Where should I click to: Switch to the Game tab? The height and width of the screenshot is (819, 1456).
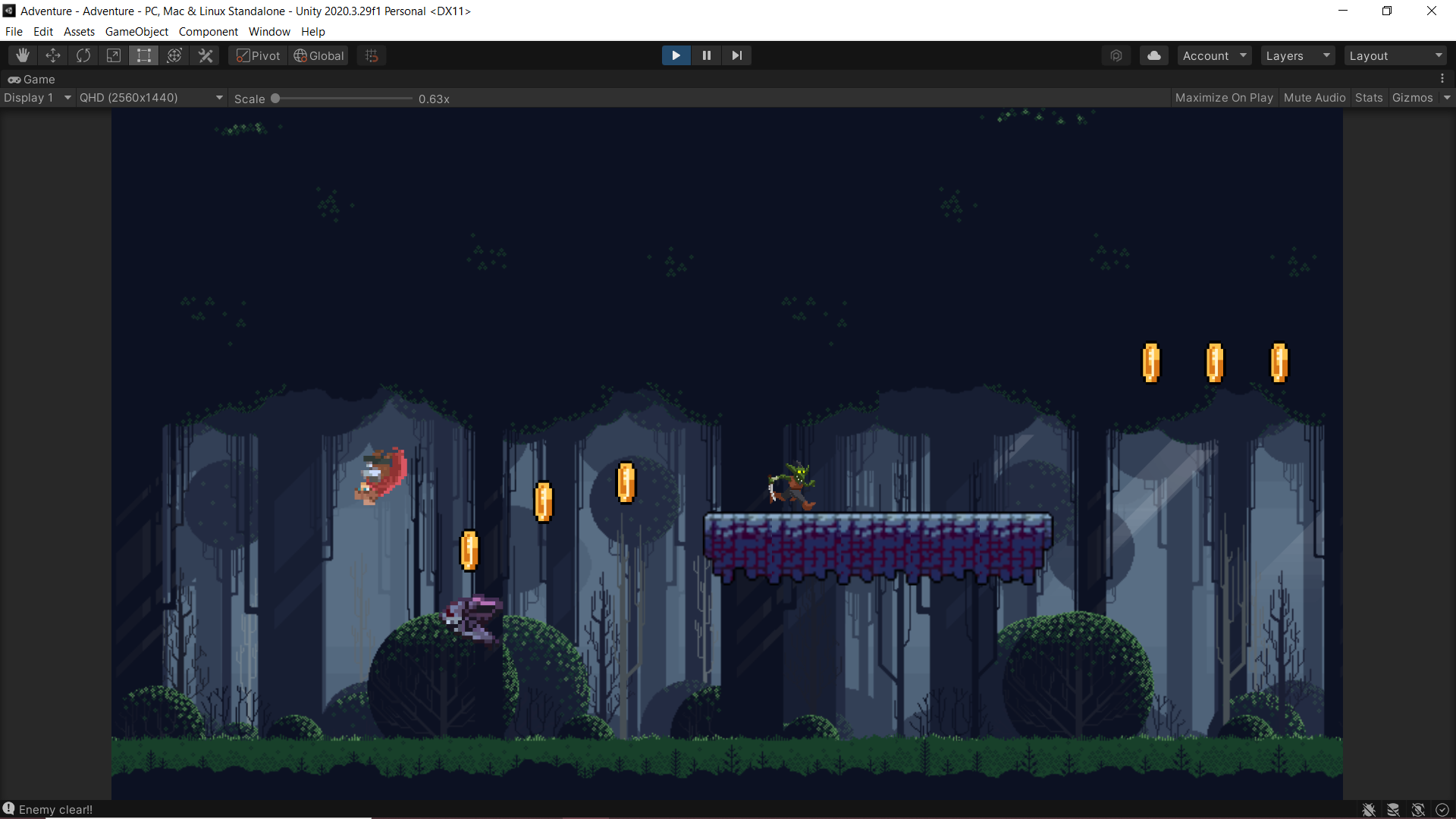pyautogui.click(x=32, y=79)
